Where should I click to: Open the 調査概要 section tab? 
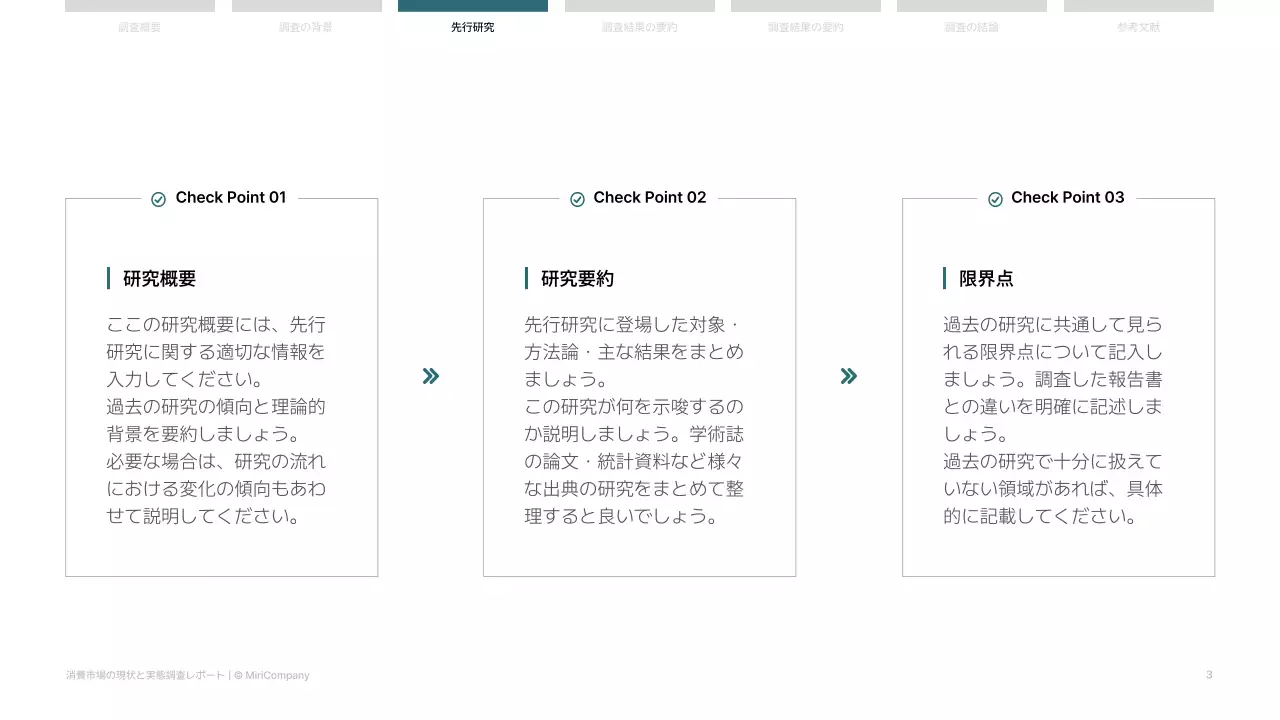coord(139,27)
